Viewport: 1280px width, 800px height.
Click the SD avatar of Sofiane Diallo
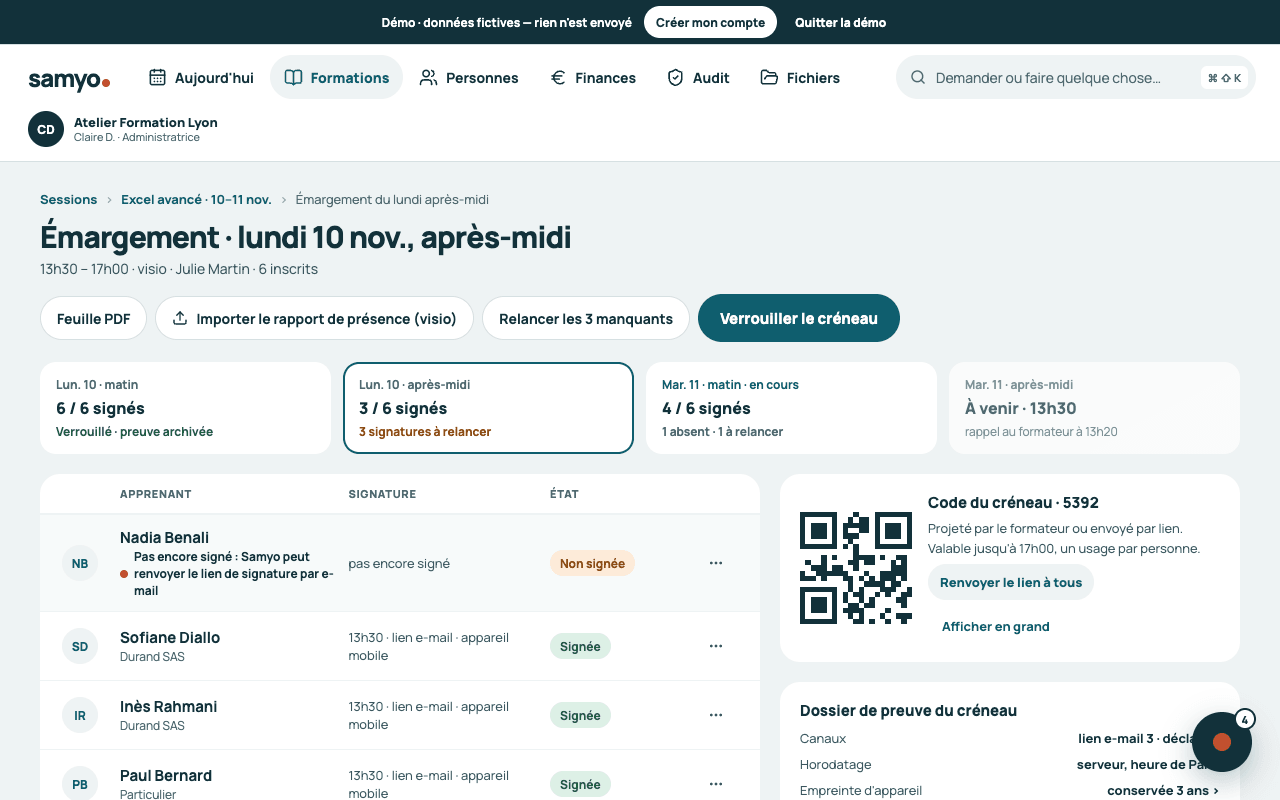pos(80,646)
